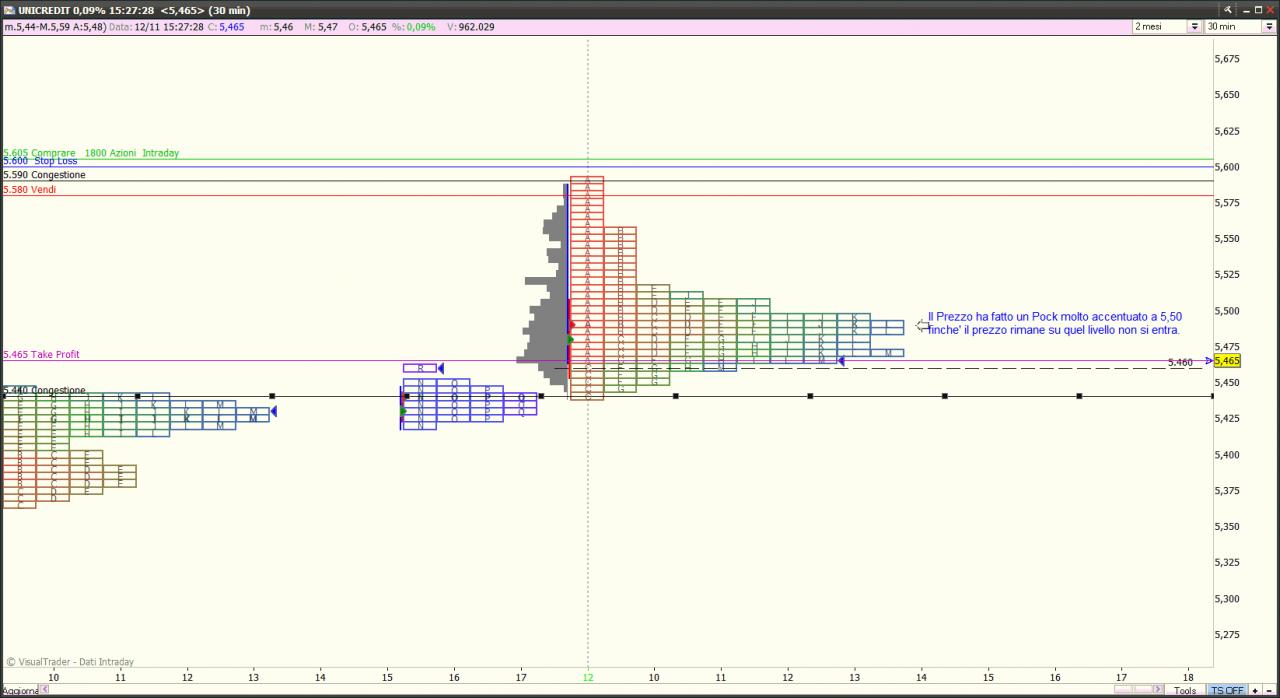Click the hammer settings icon in title bar
The height and width of the screenshot is (698, 1280).
(1227, 9)
